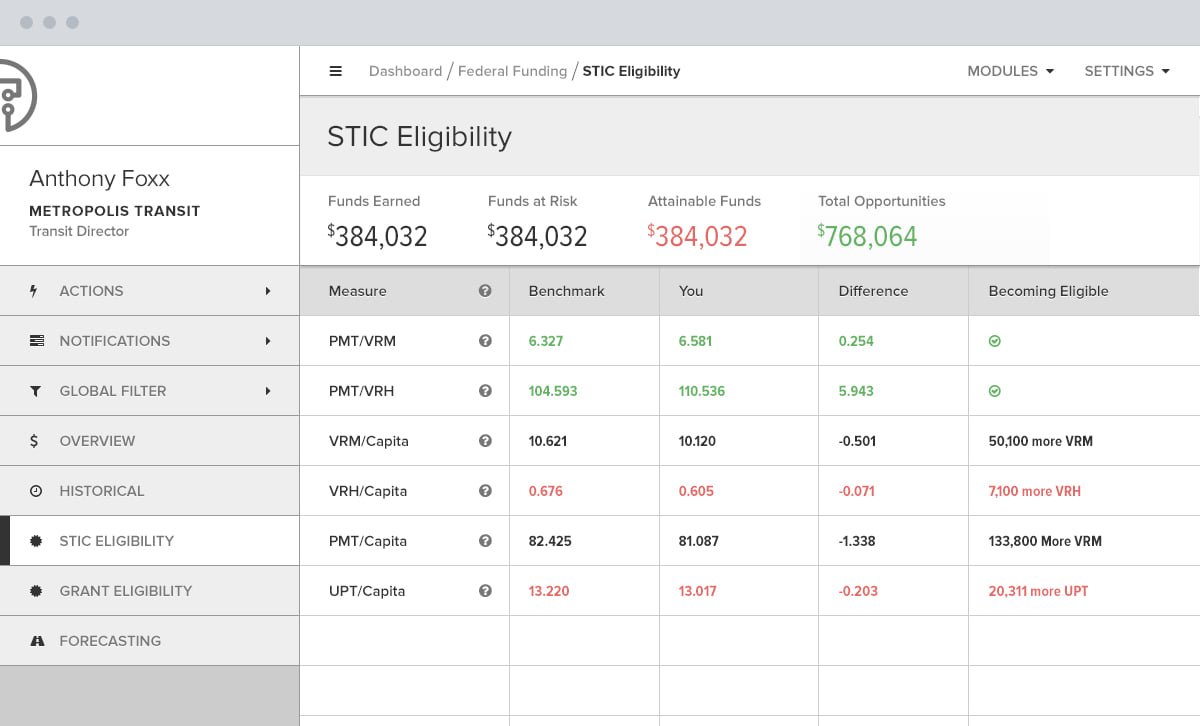
Task: Click difference value 0.254
Action: coord(856,341)
